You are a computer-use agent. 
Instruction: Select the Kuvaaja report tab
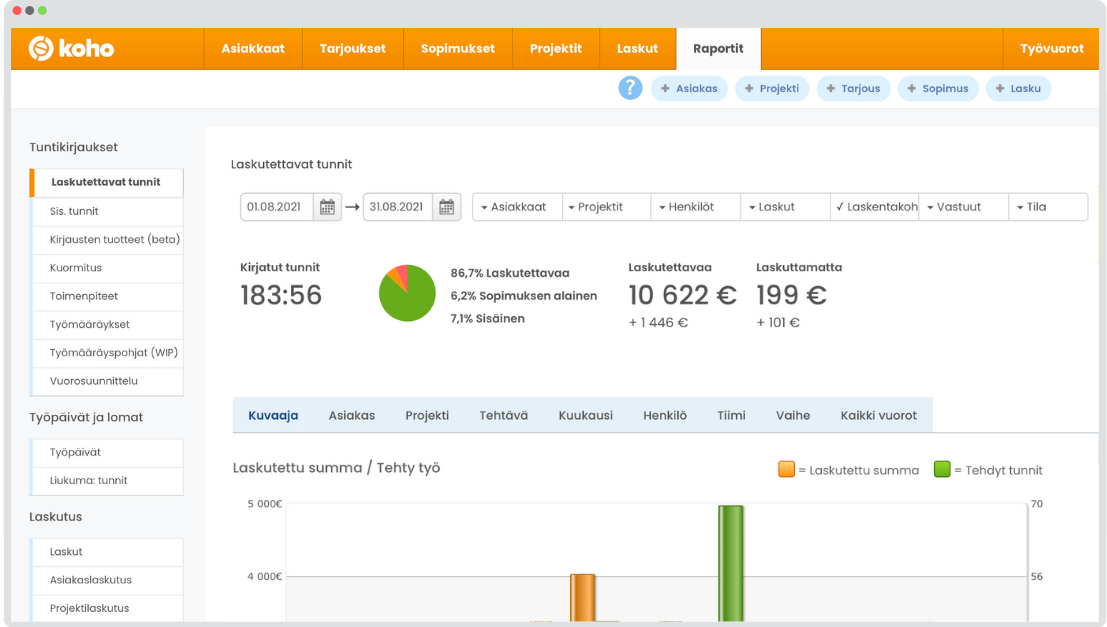pos(273,415)
